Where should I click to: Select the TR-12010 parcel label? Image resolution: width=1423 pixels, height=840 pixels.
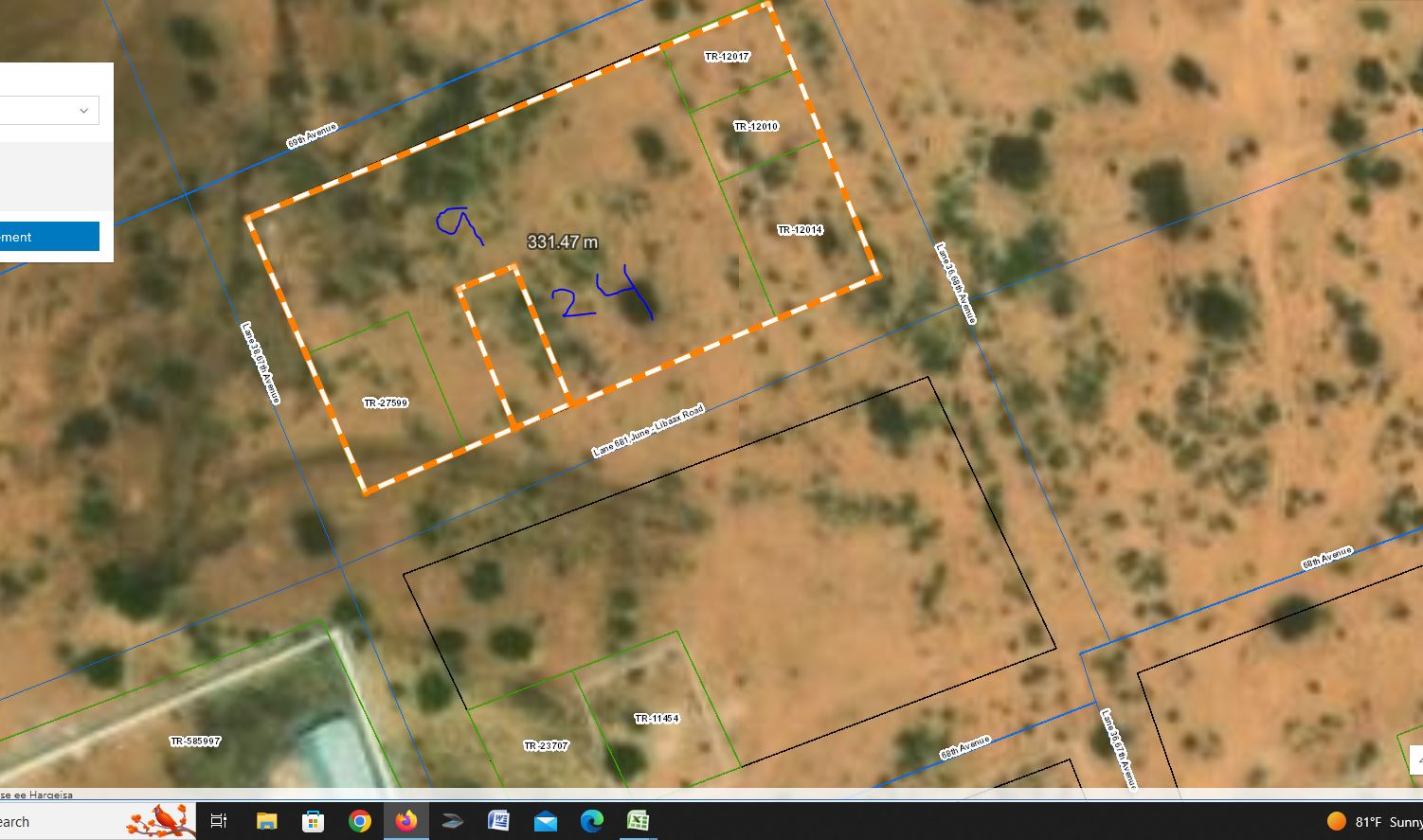[756, 126]
